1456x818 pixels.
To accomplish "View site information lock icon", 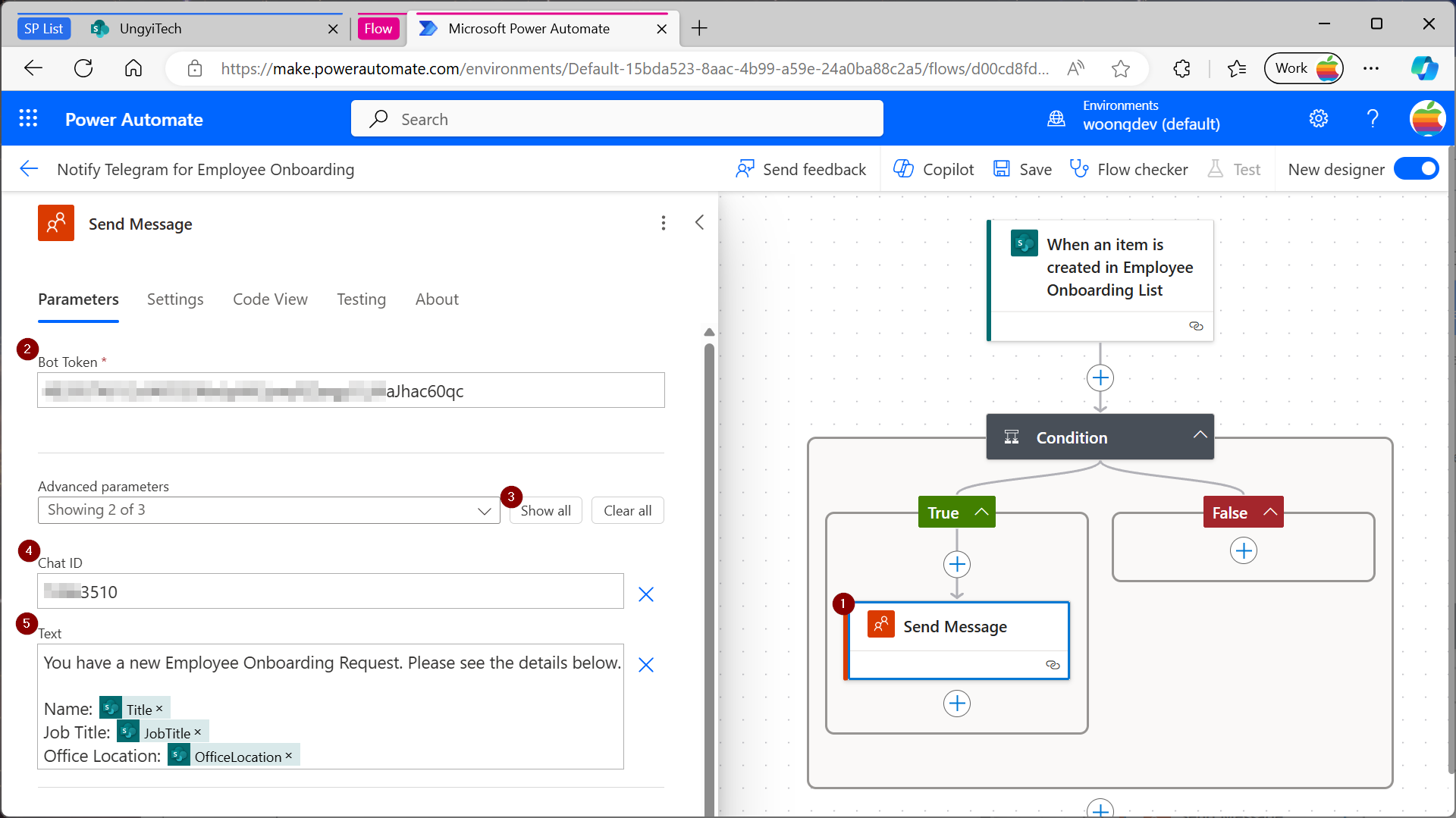I will pos(195,68).
